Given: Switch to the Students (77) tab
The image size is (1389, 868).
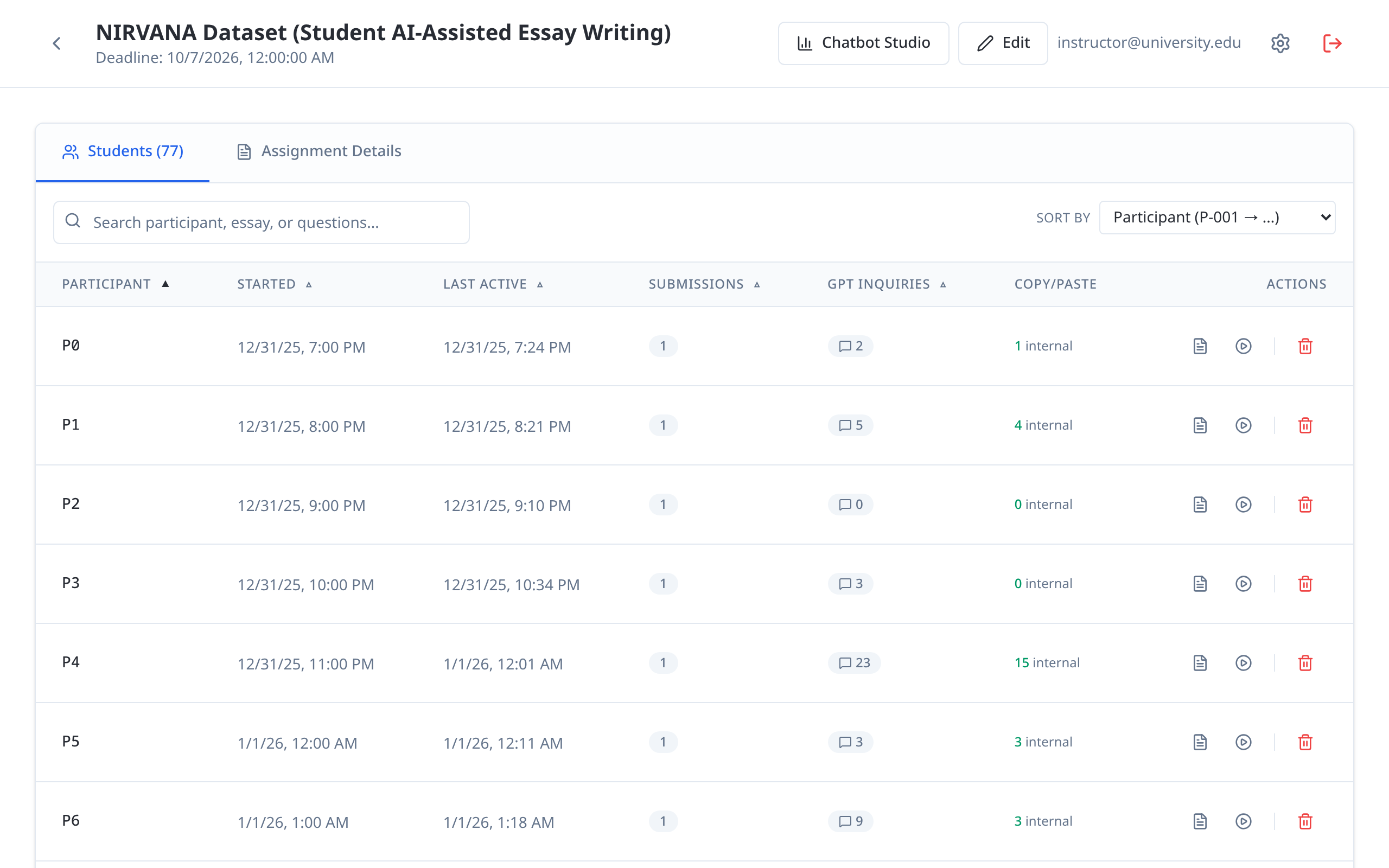Looking at the screenshot, I should [x=123, y=151].
